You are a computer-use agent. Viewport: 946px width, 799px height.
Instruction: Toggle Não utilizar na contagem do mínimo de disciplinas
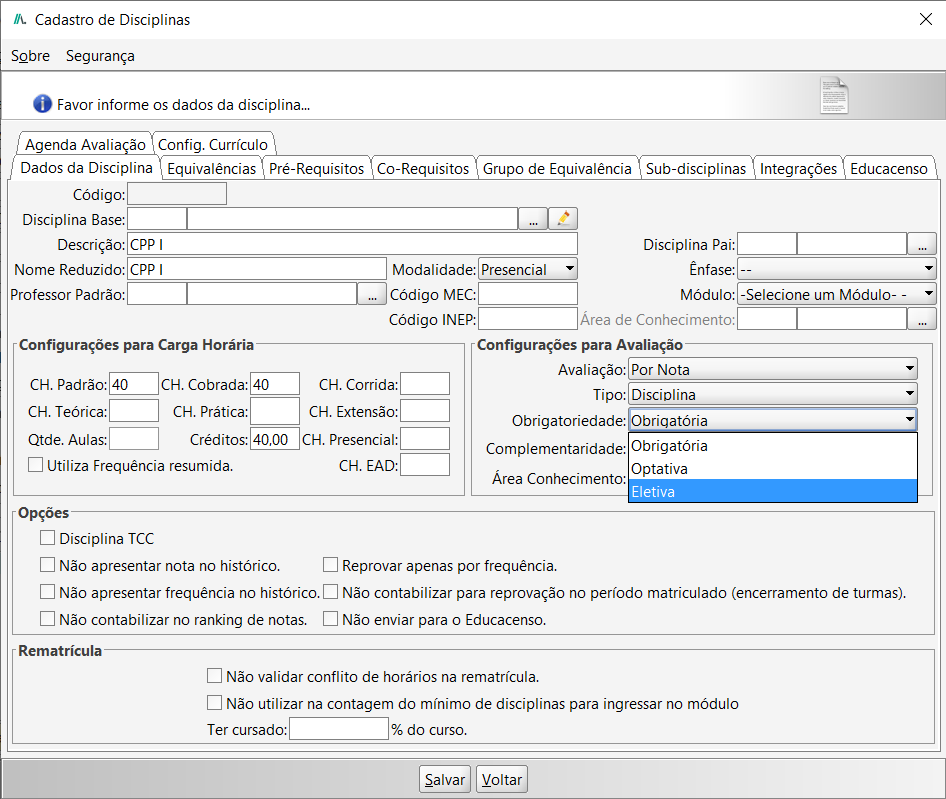pyautogui.click(x=214, y=703)
